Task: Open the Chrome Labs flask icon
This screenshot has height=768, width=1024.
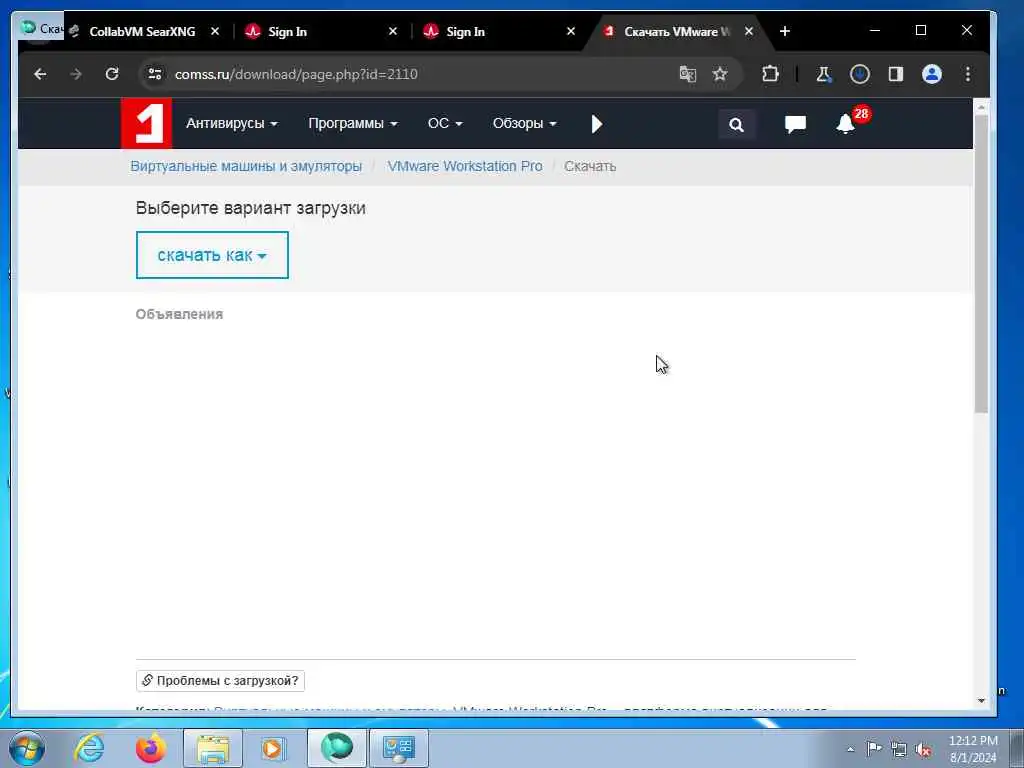Action: (x=824, y=74)
